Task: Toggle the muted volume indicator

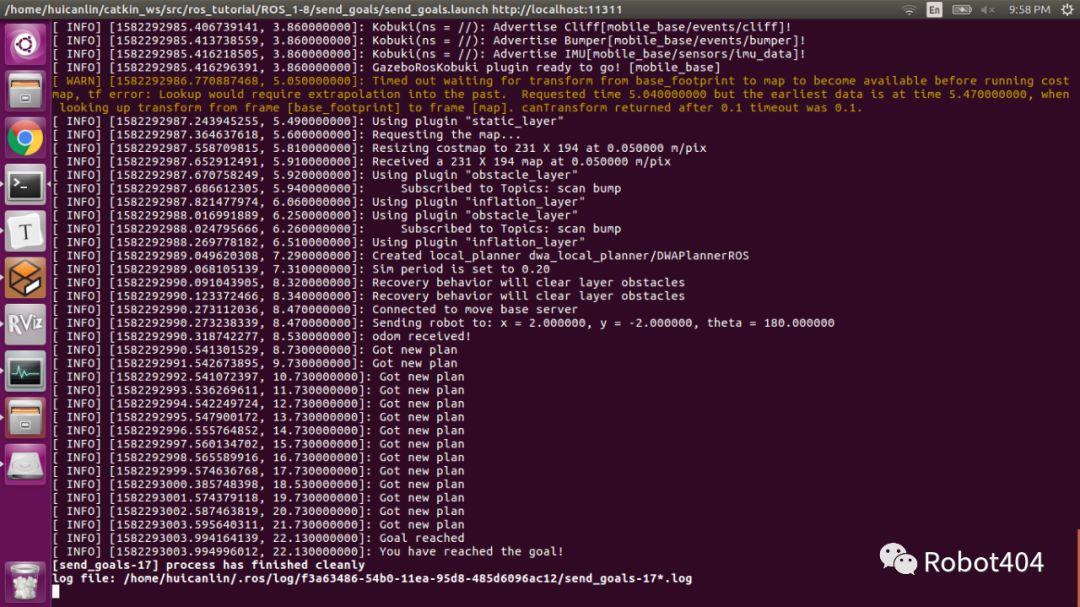Action: coord(988,10)
